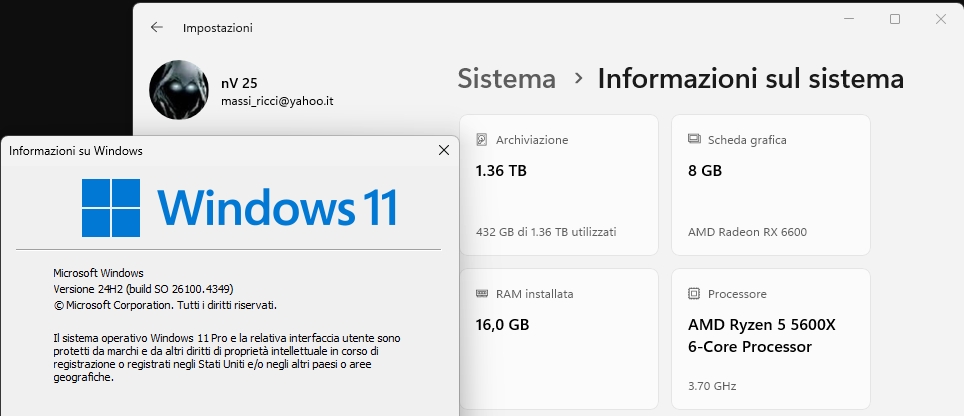The image size is (964, 416).
Task: Click the breadcrumb chevron after Sistema
Action: coord(578,79)
